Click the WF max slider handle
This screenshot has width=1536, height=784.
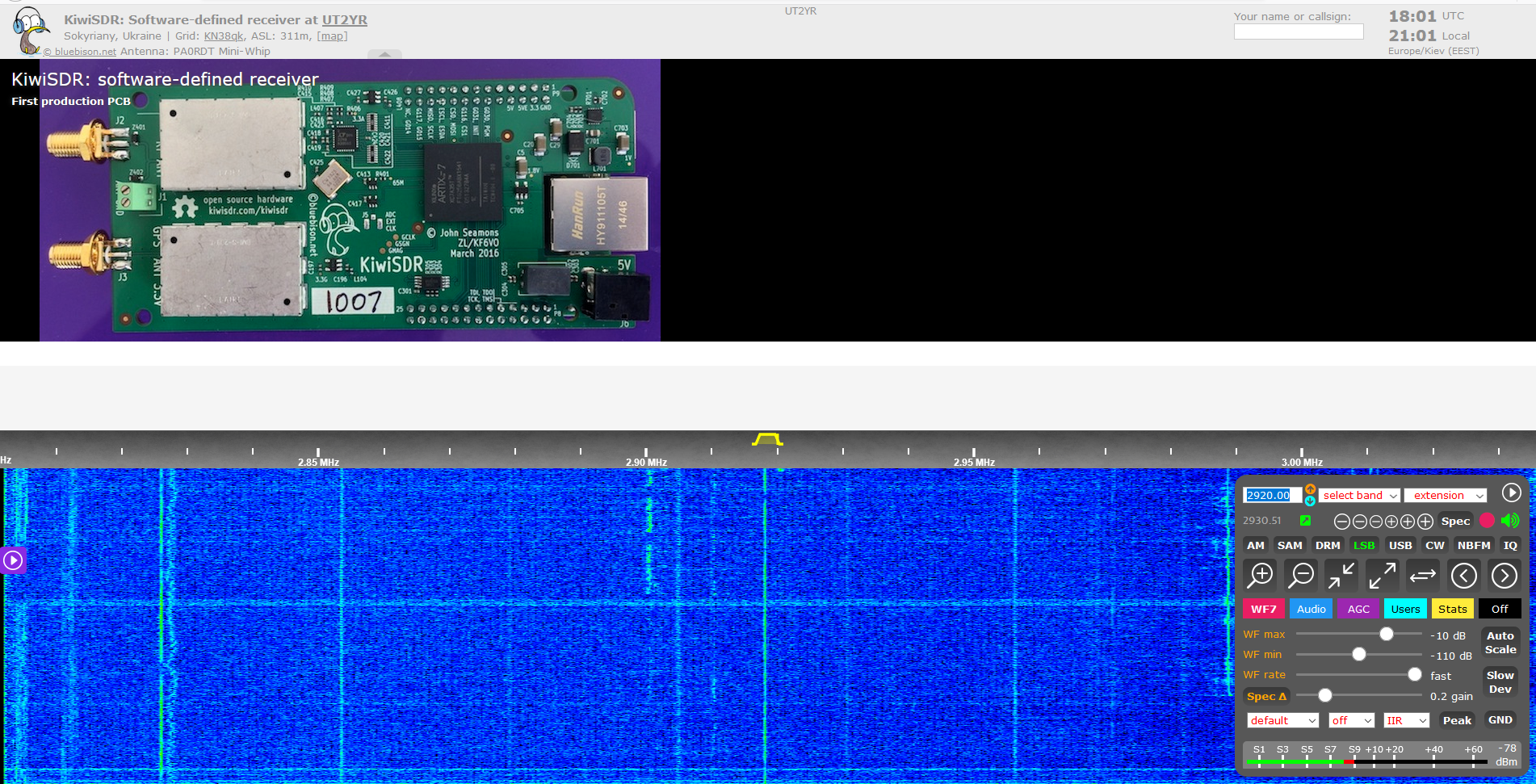1387,634
